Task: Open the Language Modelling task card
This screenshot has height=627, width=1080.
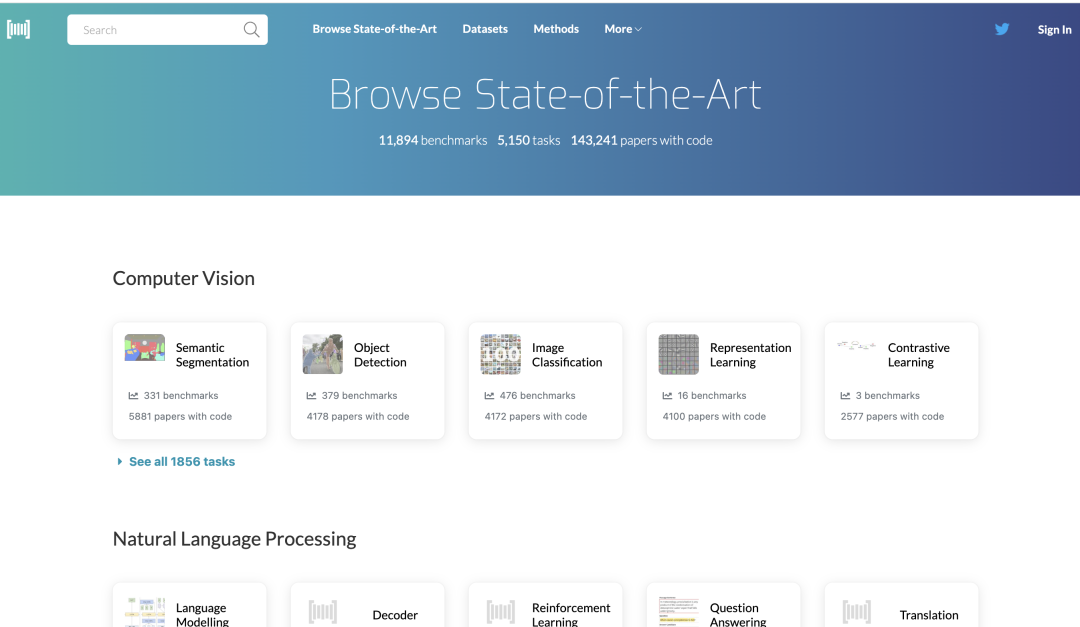Action: tap(189, 606)
